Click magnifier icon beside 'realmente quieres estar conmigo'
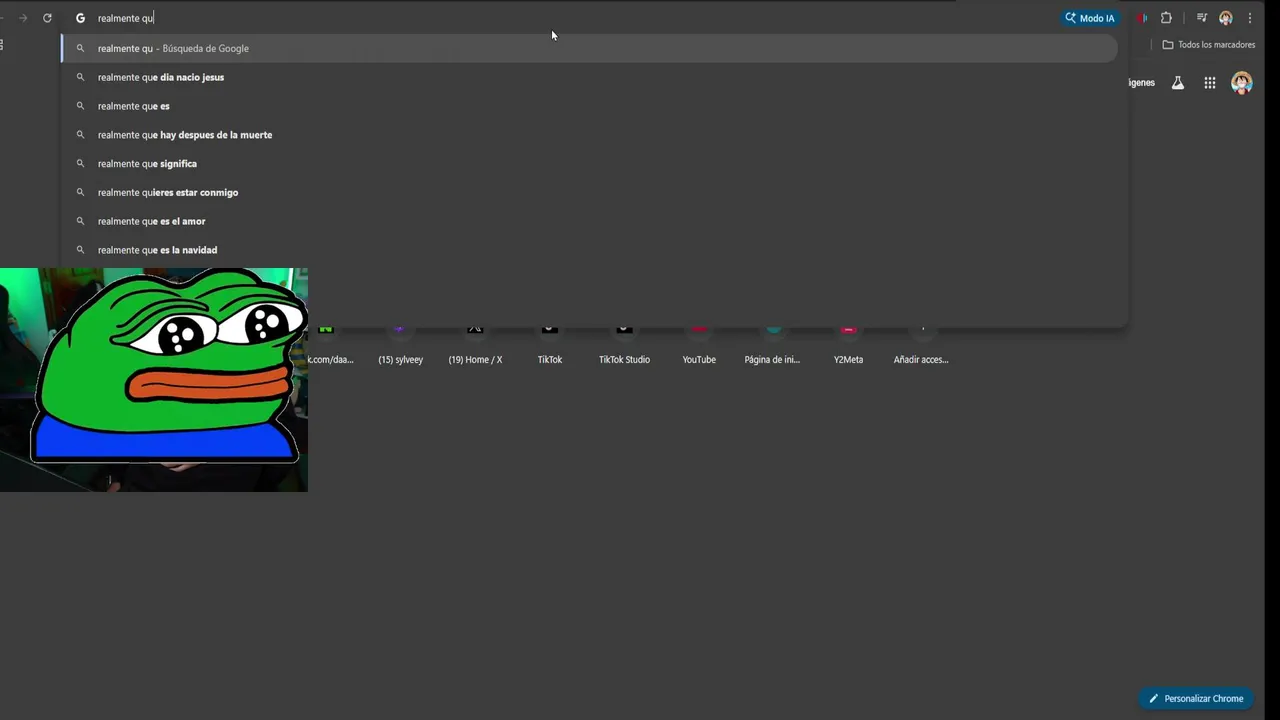This screenshot has height=720, width=1280. tap(80, 192)
